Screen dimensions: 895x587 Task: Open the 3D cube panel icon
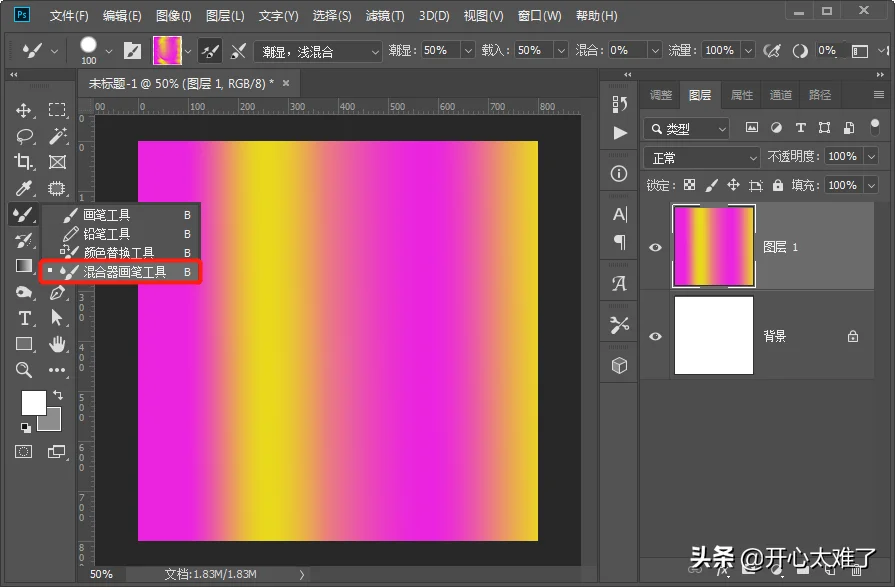619,365
